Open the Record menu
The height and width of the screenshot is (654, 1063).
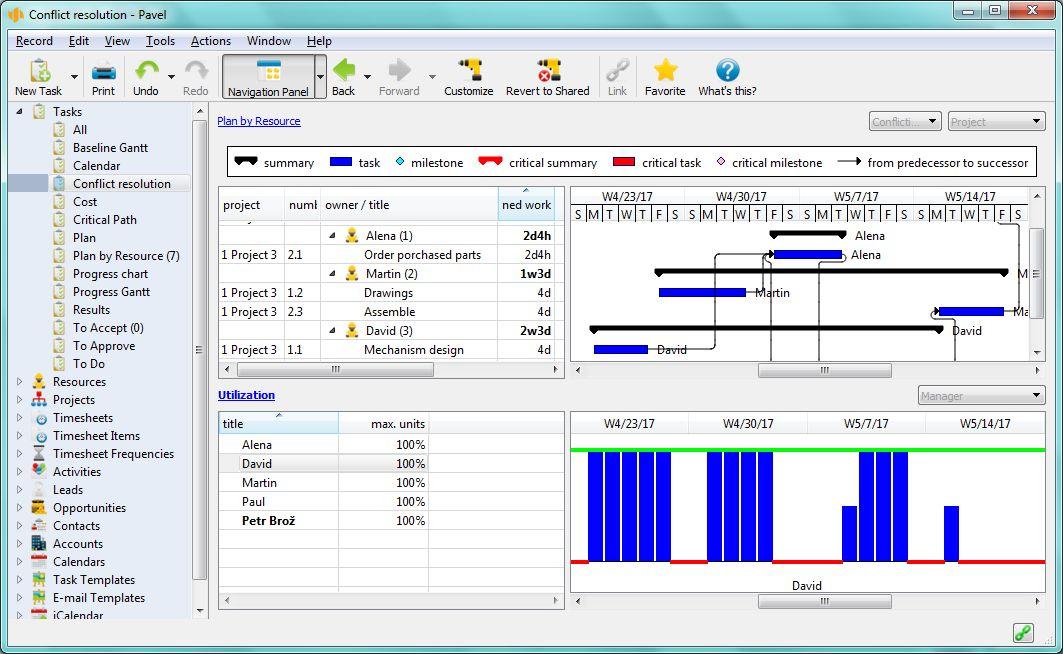(34, 41)
